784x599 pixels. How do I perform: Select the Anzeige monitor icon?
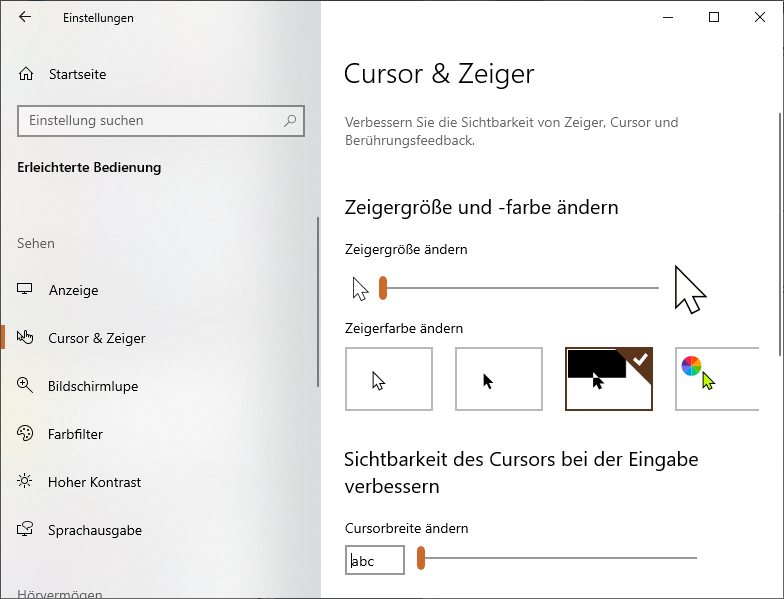coord(24,289)
